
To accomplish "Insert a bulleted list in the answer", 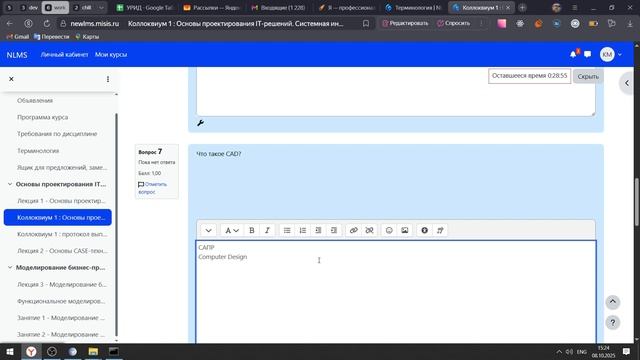I will click(x=287, y=230).
